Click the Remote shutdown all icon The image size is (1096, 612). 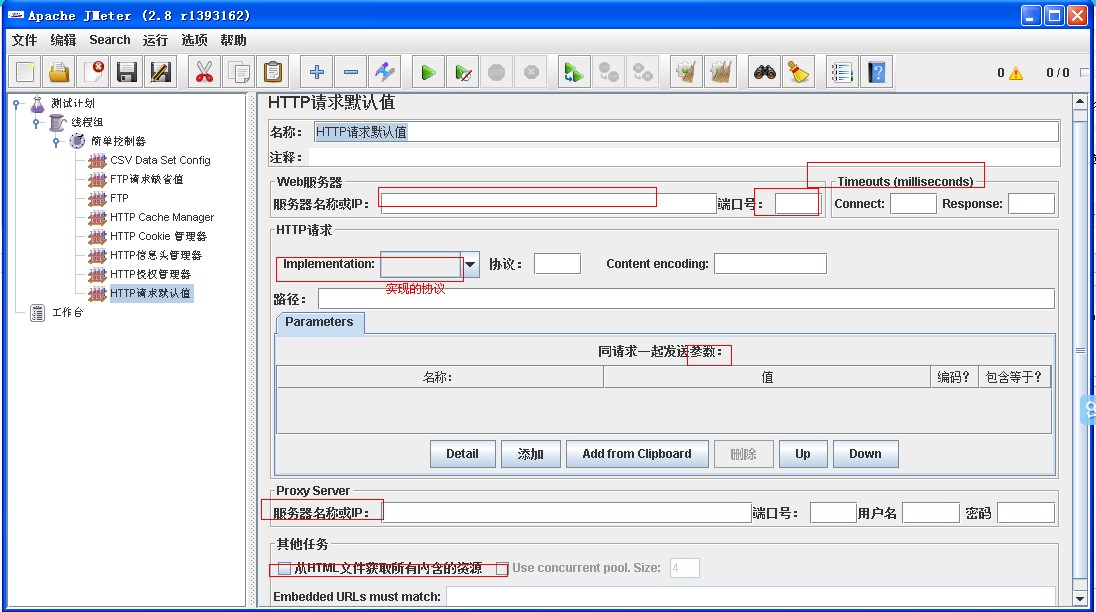(x=642, y=72)
